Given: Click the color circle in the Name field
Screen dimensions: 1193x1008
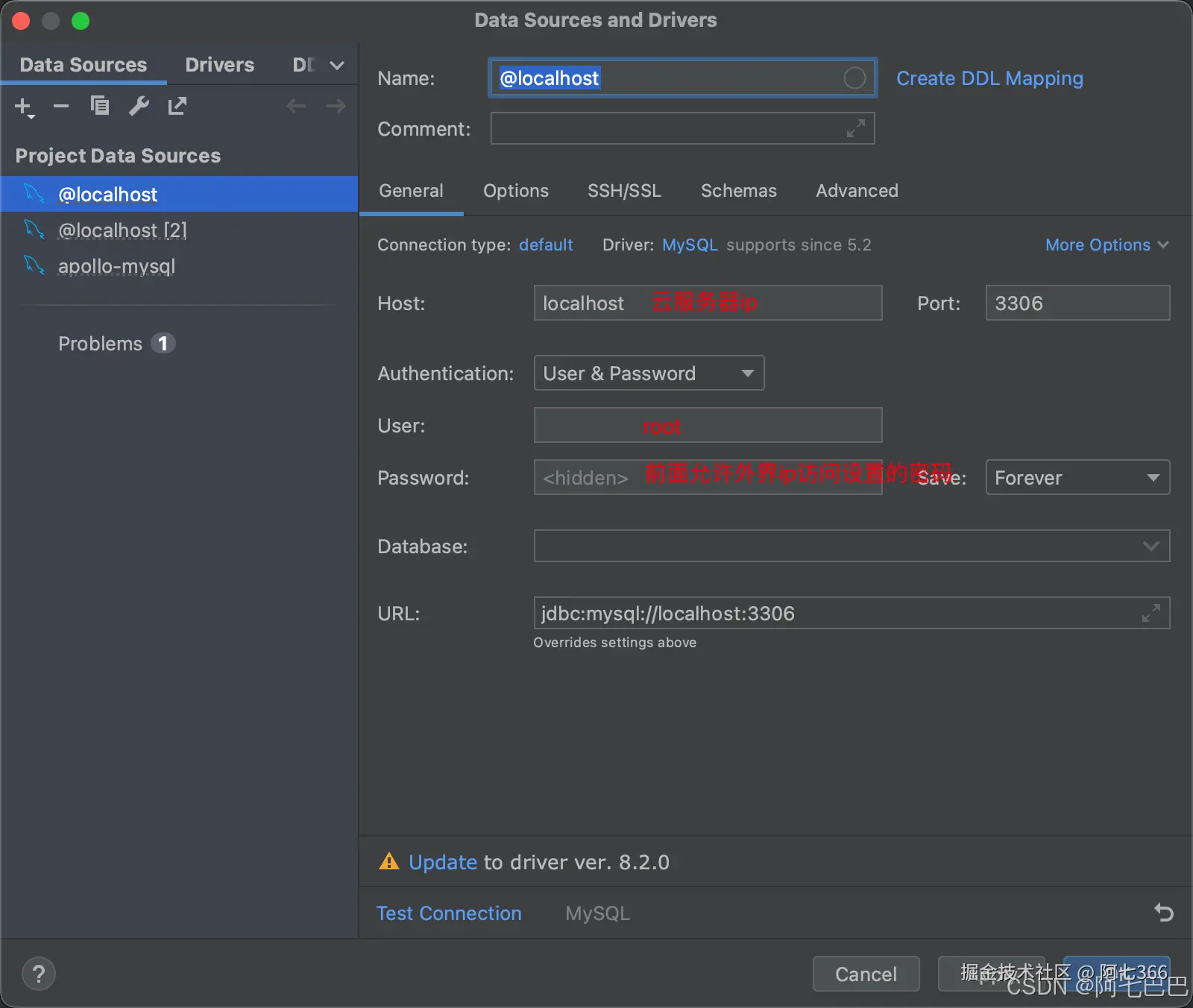Looking at the screenshot, I should click(x=854, y=78).
